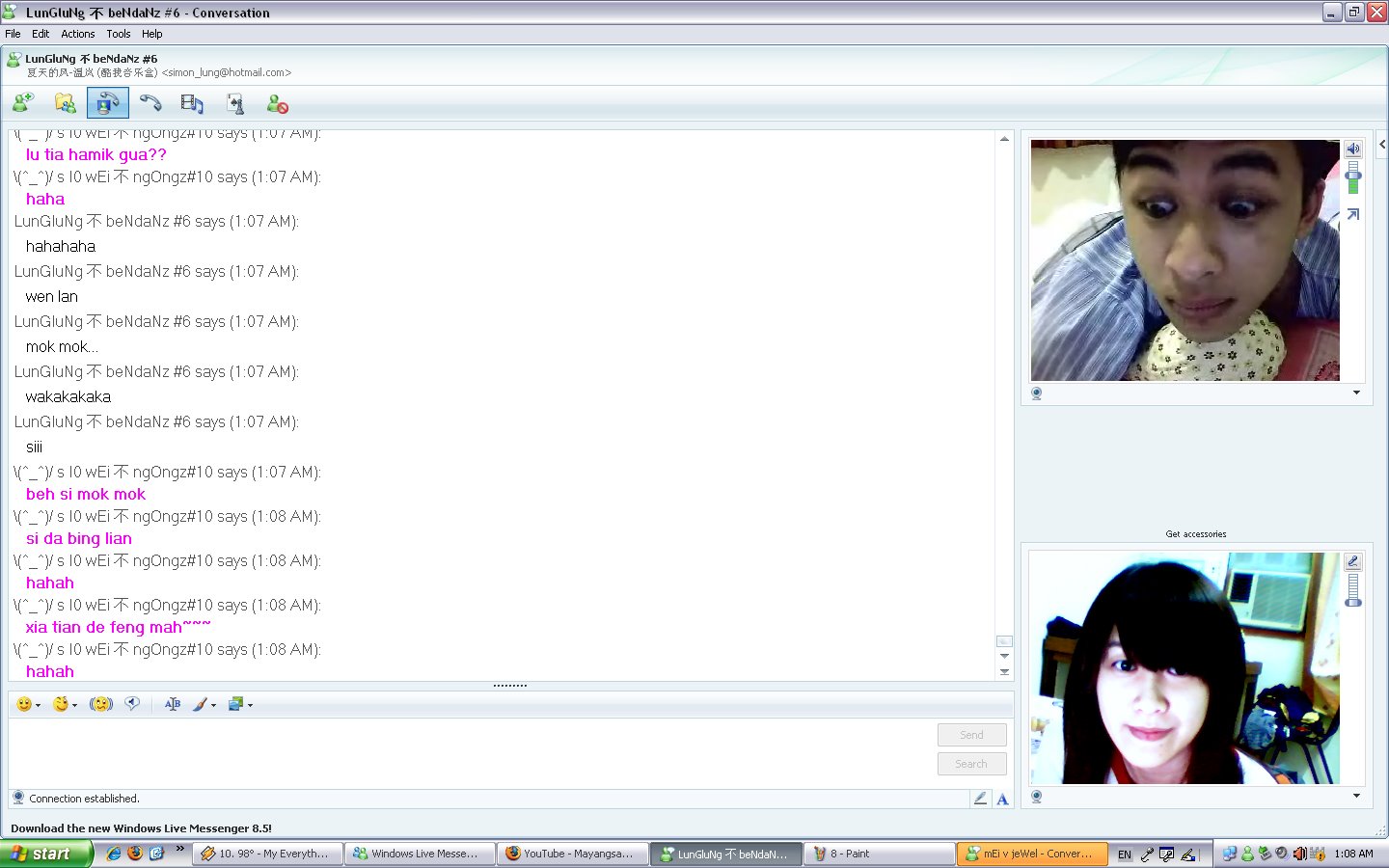Mute the contact's webcam speaker
The width and height of the screenshot is (1389, 868).
[x=1353, y=149]
